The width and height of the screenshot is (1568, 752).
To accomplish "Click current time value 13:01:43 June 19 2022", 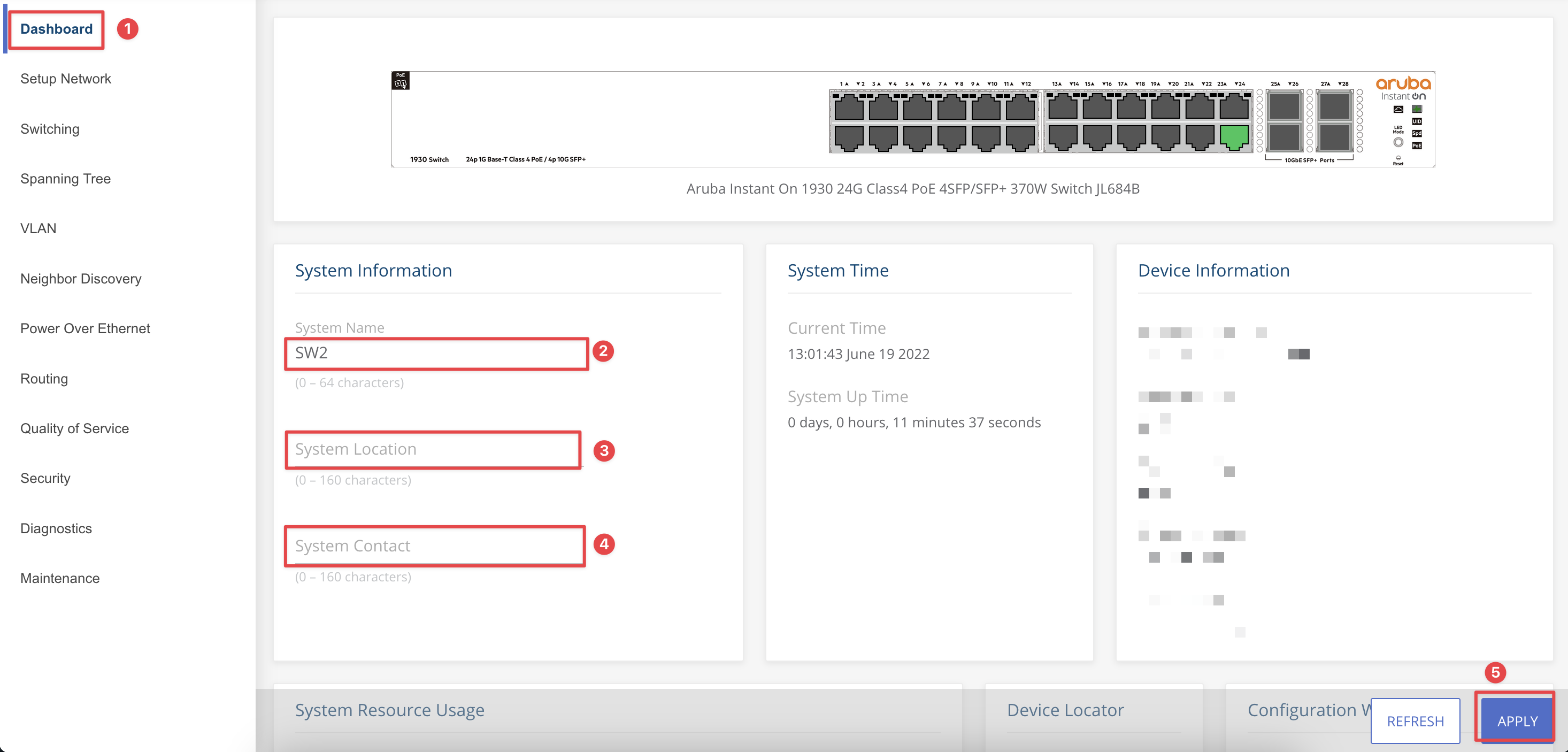I will [x=858, y=354].
